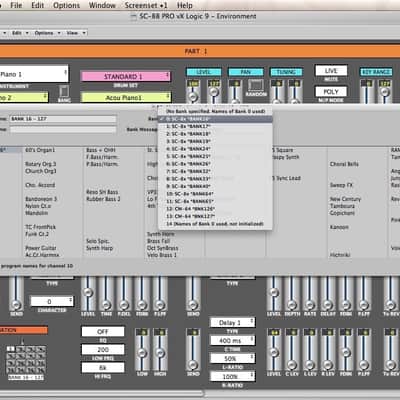
Task: Open the Piano 1 instrument dropdown
Action: coord(33,74)
